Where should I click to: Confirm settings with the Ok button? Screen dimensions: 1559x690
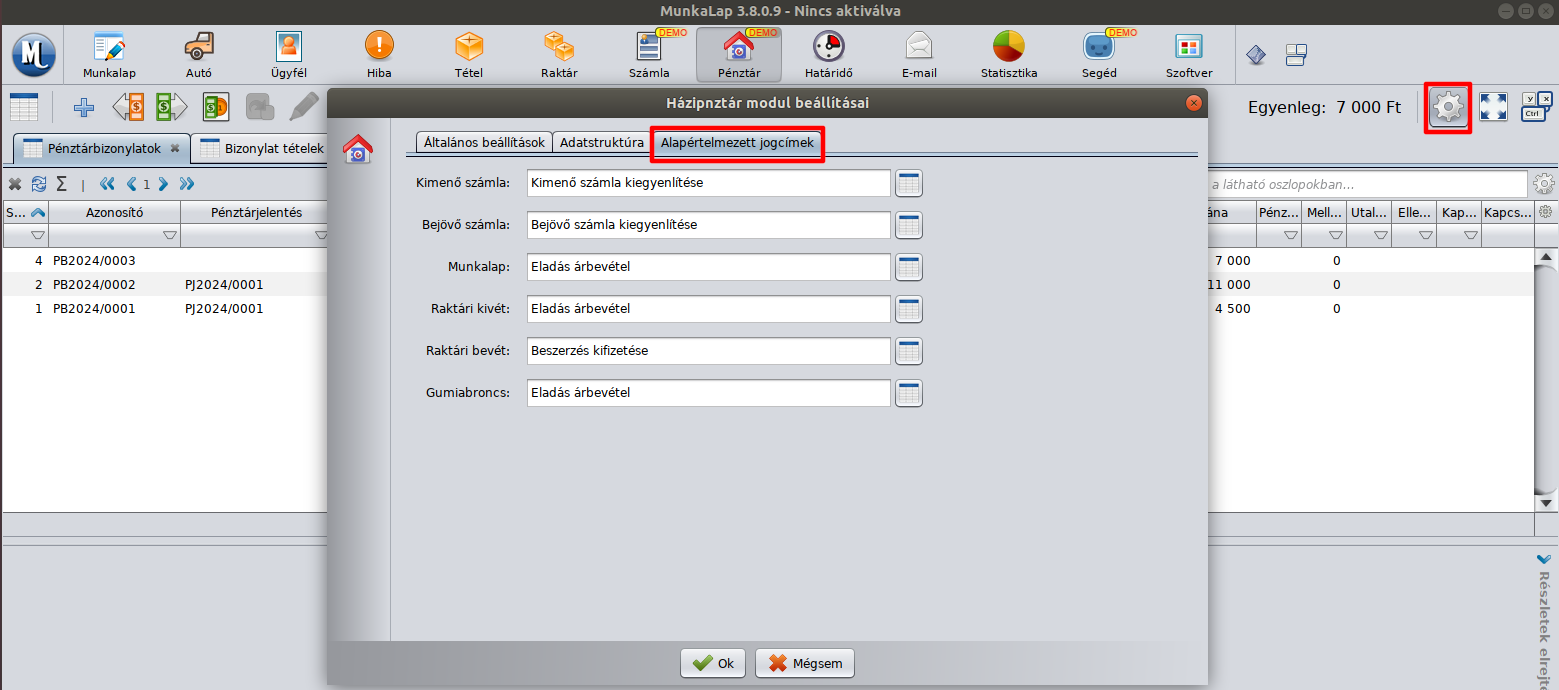[712, 663]
